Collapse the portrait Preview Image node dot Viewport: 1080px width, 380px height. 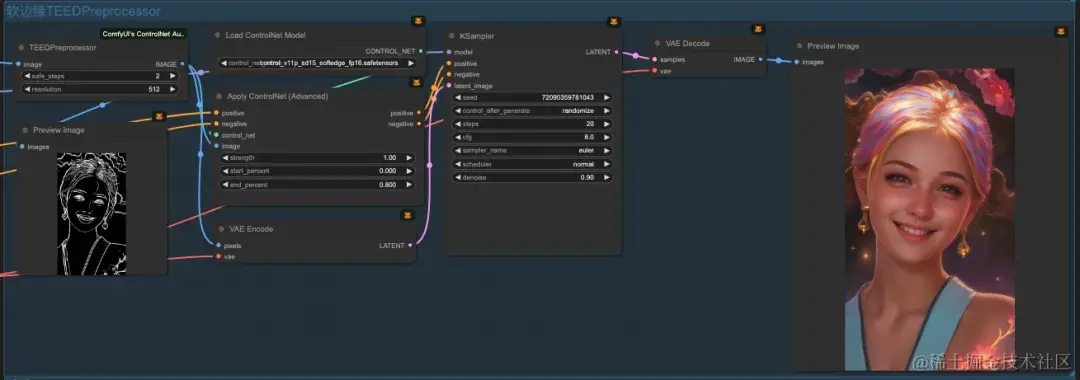[x=800, y=46]
